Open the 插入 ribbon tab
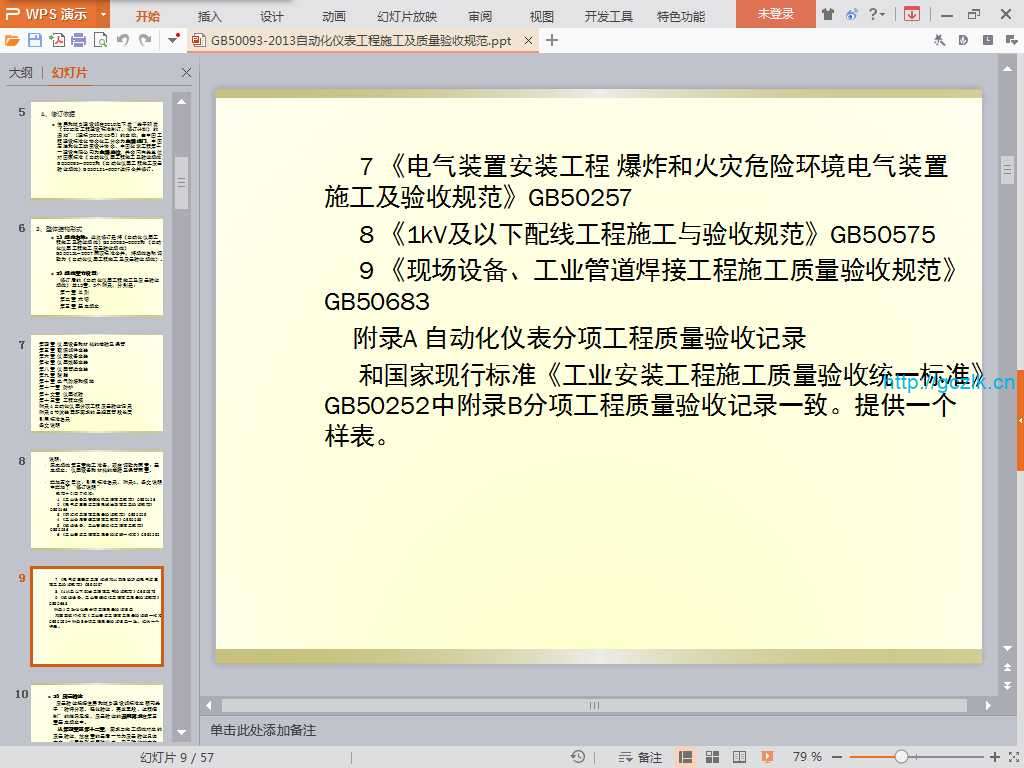The height and width of the screenshot is (768, 1024). (x=210, y=16)
